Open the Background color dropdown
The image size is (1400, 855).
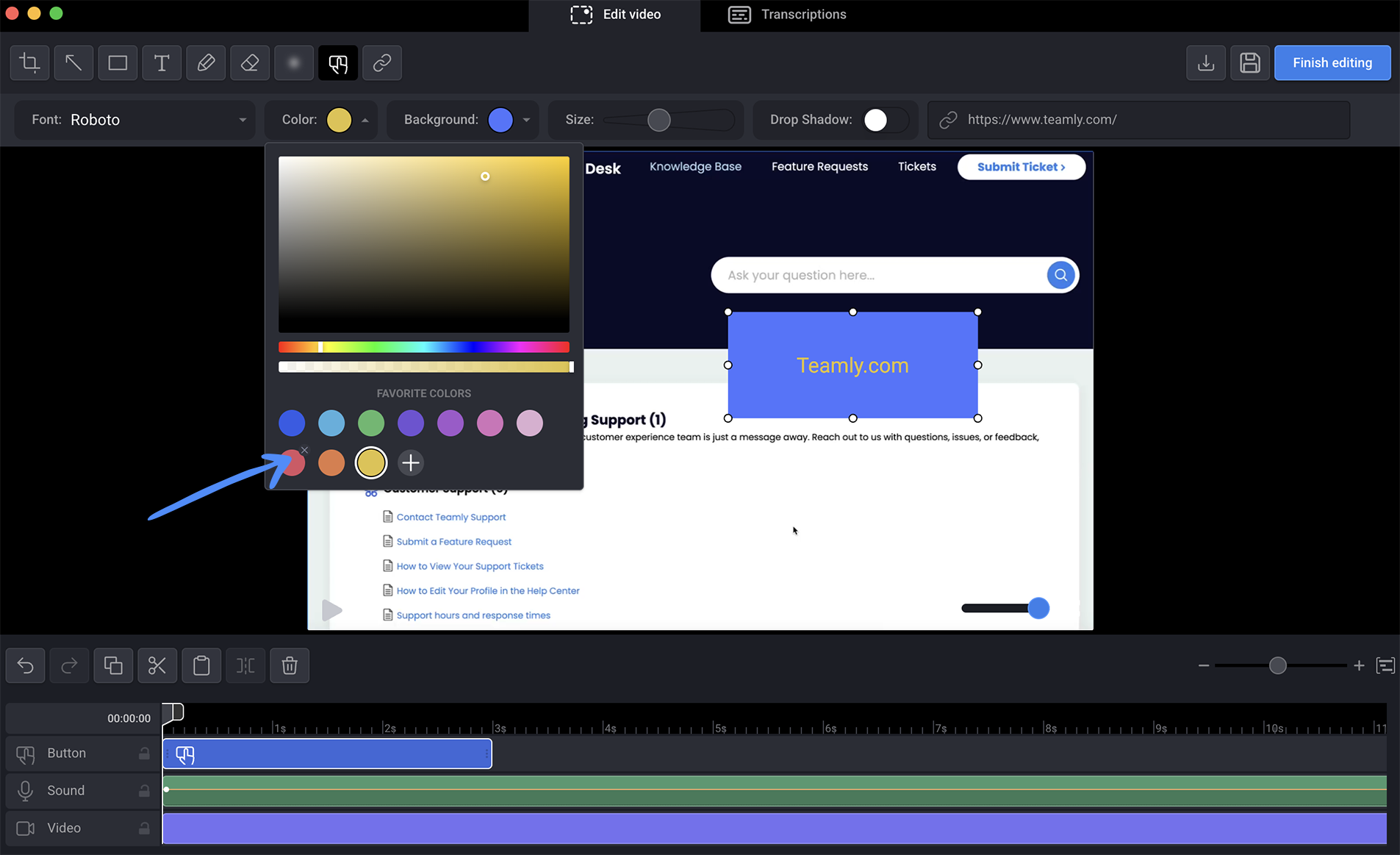526,120
